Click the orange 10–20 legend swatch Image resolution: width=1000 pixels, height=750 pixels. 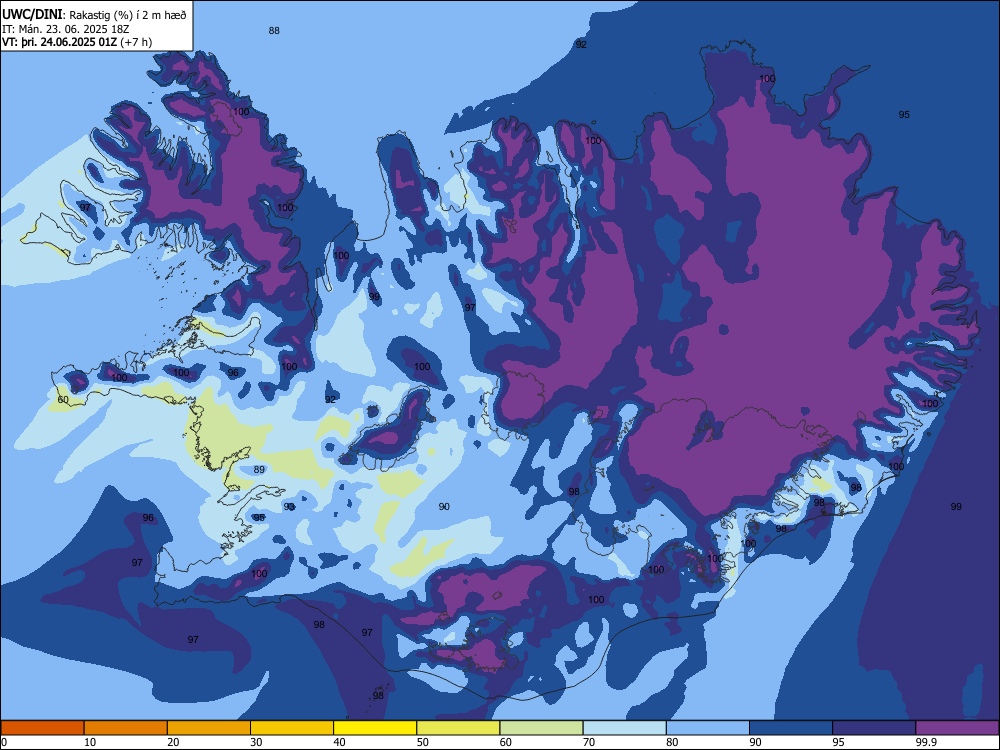[x=126, y=728]
